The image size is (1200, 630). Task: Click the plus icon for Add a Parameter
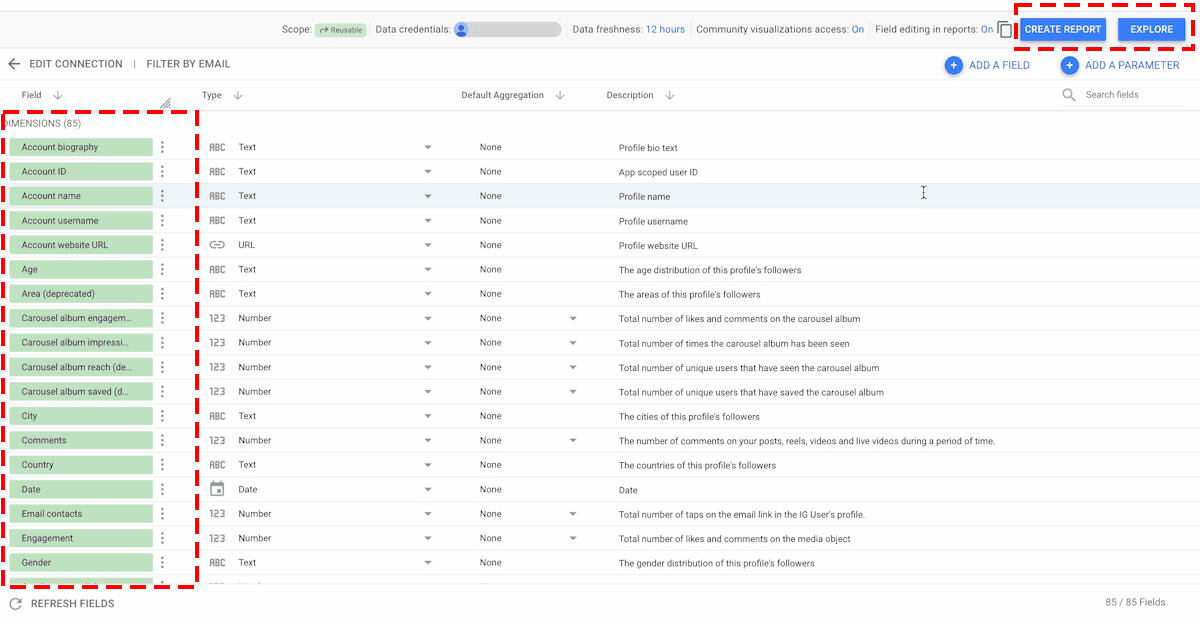[1069, 65]
